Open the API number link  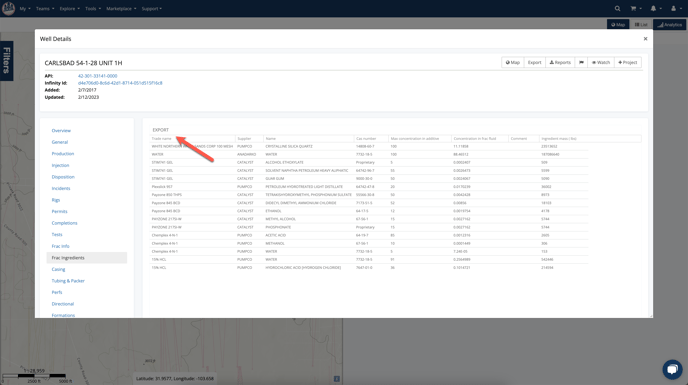click(x=97, y=76)
